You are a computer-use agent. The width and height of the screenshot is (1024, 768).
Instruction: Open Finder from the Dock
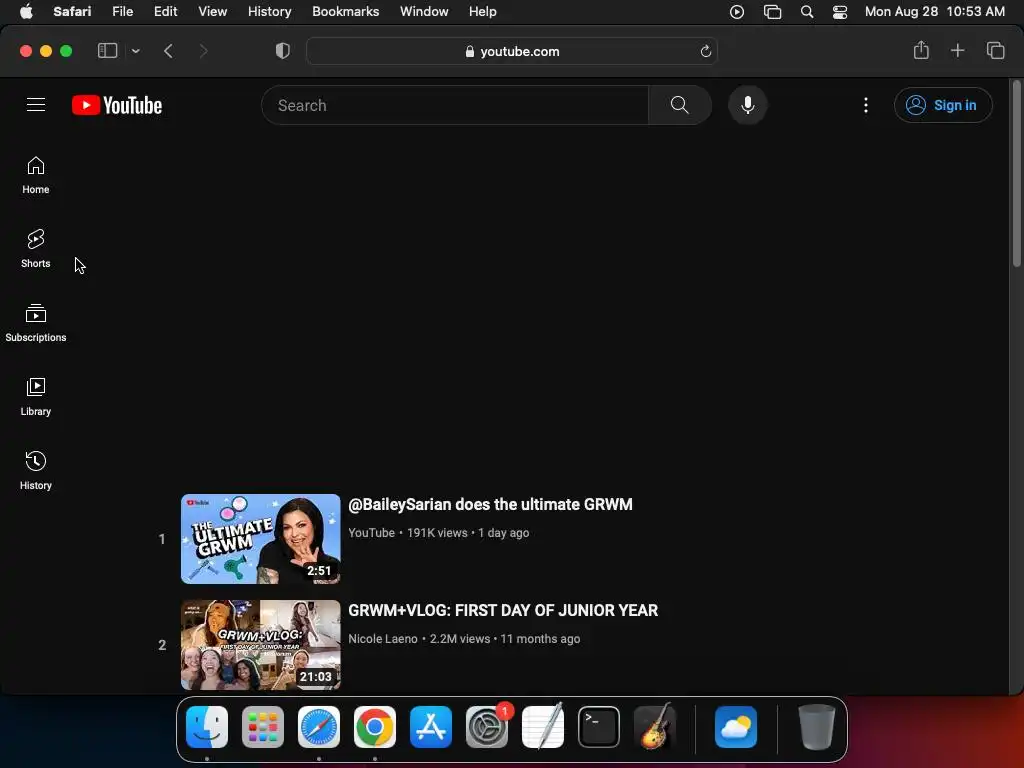[x=207, y=727]
